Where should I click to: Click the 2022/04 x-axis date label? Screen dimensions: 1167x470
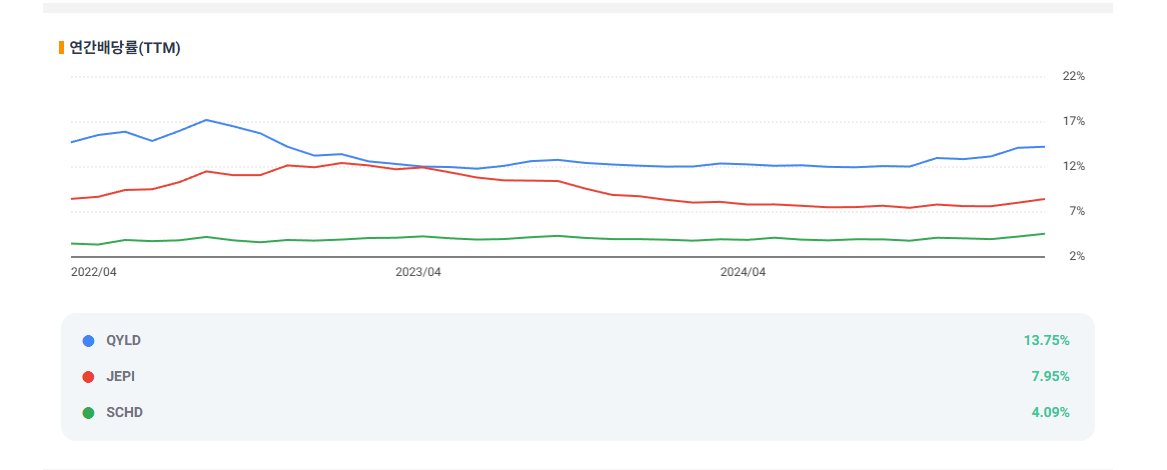[94, 273]
